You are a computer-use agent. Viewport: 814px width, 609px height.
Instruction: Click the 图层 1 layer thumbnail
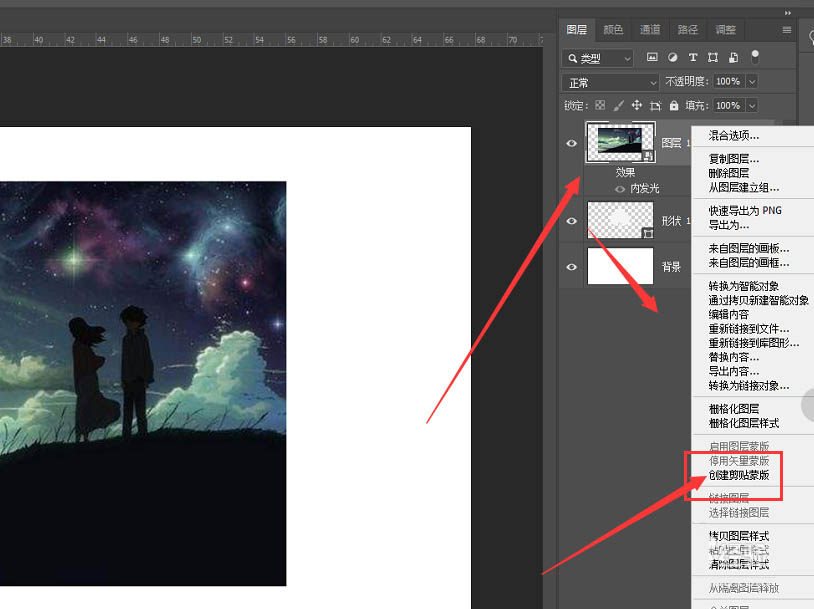tap(619, 142)
